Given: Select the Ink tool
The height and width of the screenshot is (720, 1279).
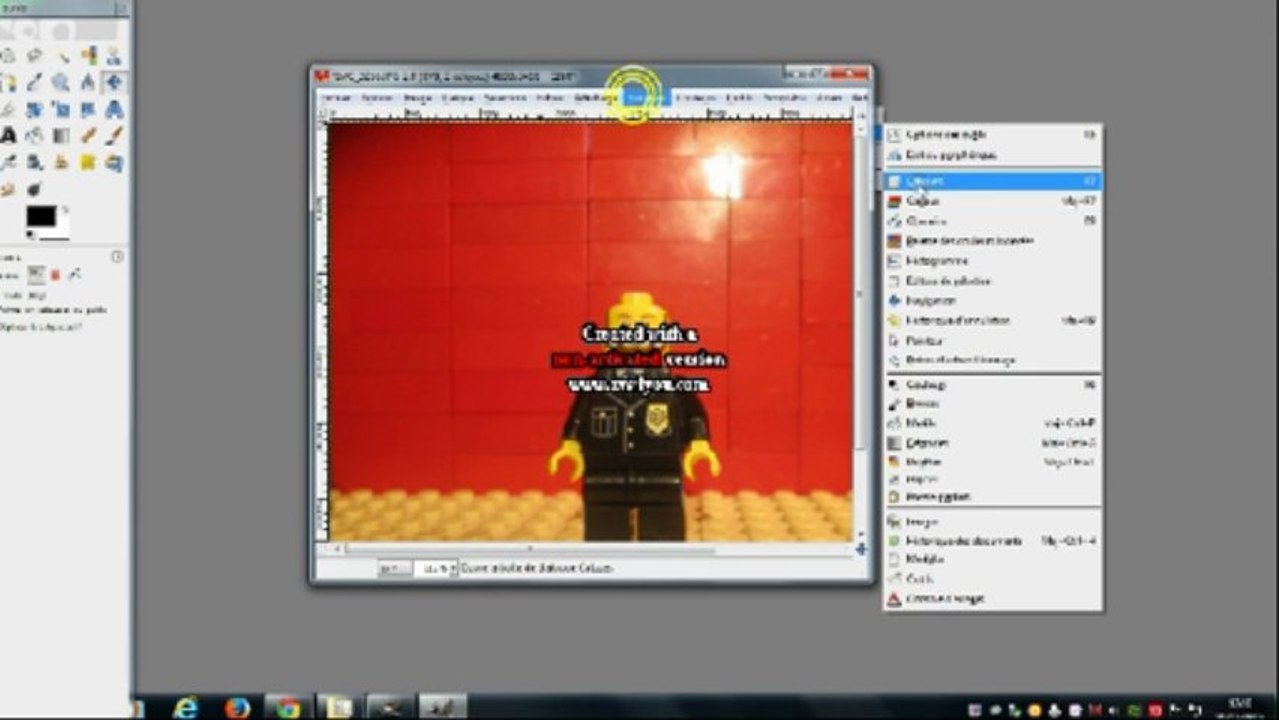Looking at the screenshot, I should 34,162.
